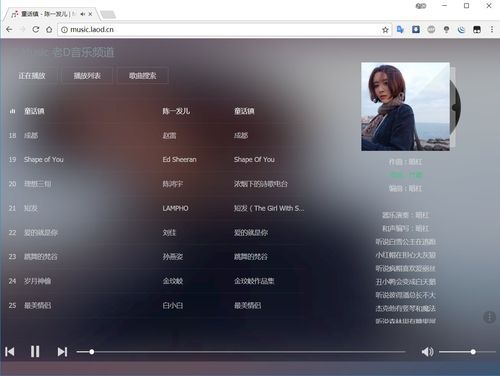Click album 浓烟下的诗歌电台
500x376 pixels.
click(x=261, y=184)
